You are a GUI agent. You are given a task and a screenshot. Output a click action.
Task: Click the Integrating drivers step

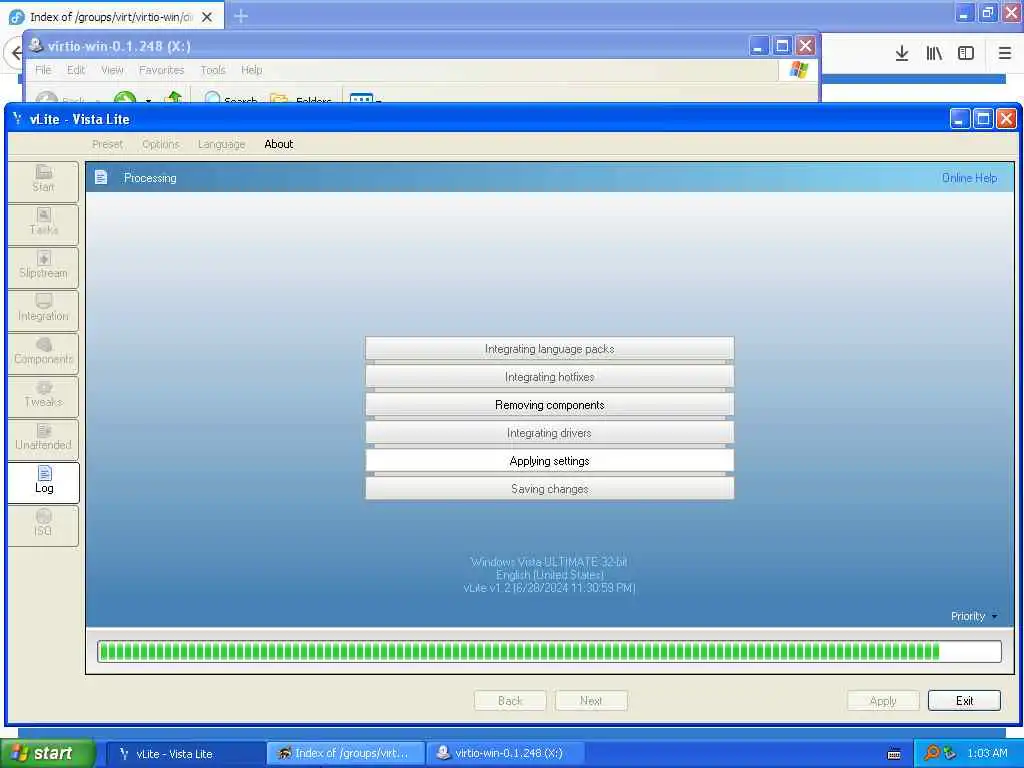[549, 433]
